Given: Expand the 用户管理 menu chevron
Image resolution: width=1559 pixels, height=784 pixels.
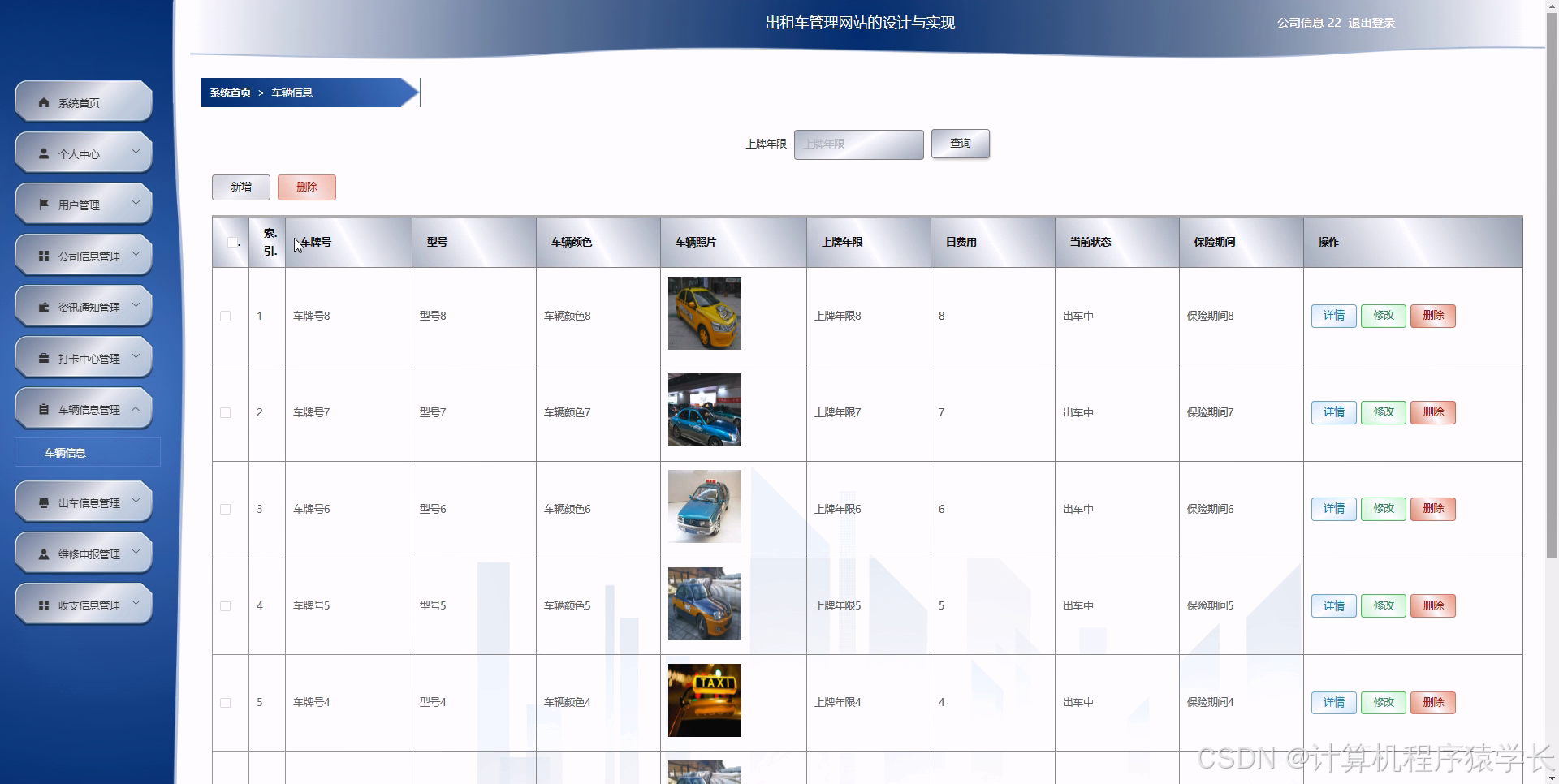Looking at the screenshot, I should [x=136, y=203].
